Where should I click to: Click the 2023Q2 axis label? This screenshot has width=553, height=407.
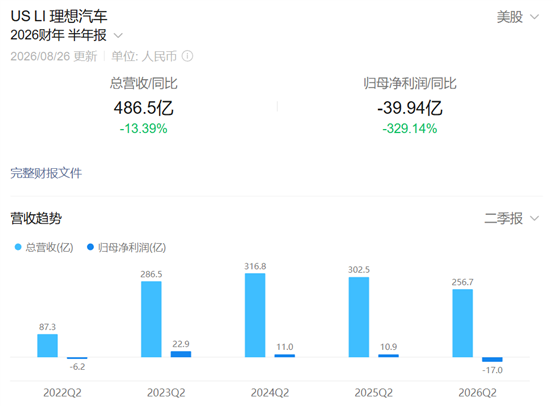166,393
